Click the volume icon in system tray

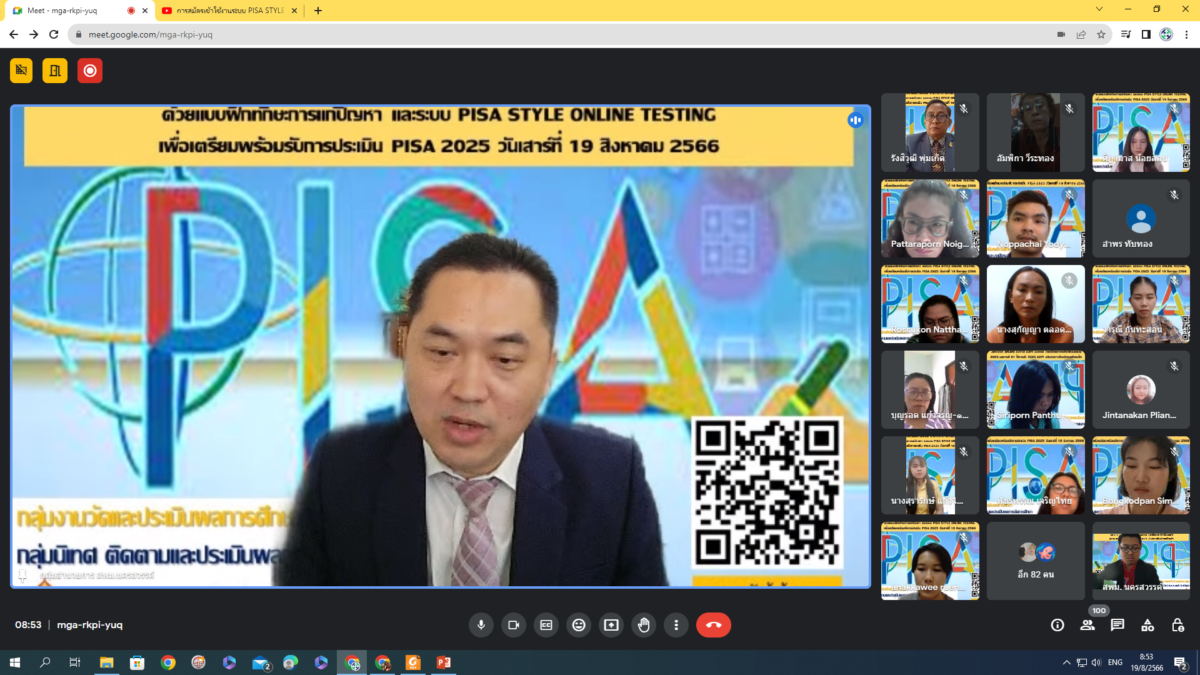tap(1097, 662)
